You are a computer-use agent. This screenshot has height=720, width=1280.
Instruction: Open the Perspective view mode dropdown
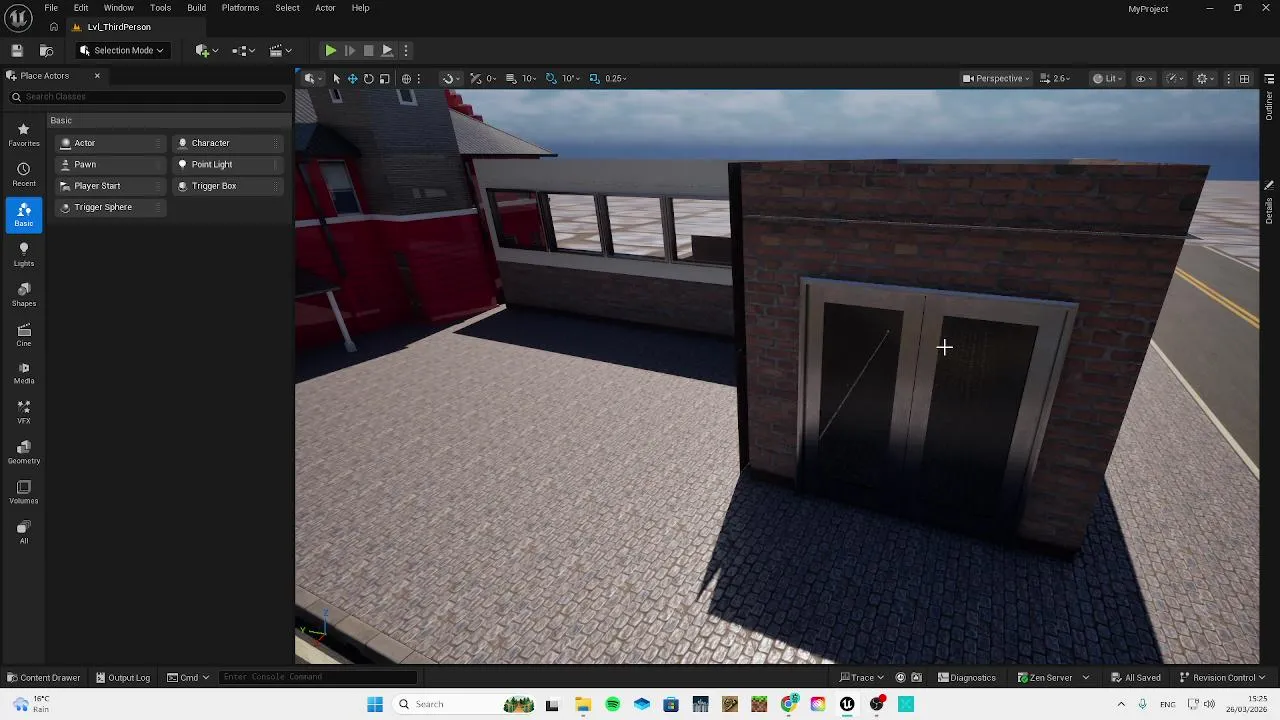[996, 78]
